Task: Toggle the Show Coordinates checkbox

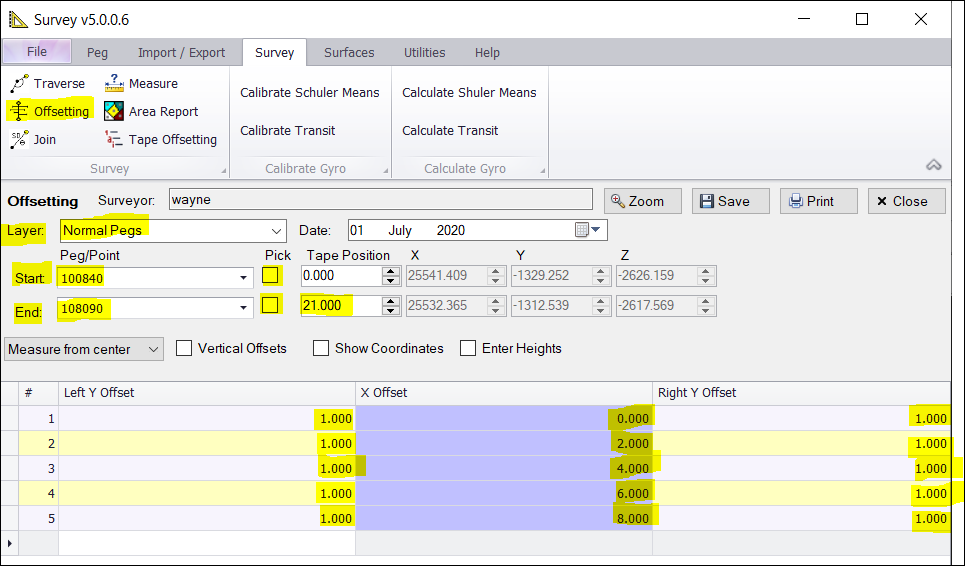Action: [321, 349]
